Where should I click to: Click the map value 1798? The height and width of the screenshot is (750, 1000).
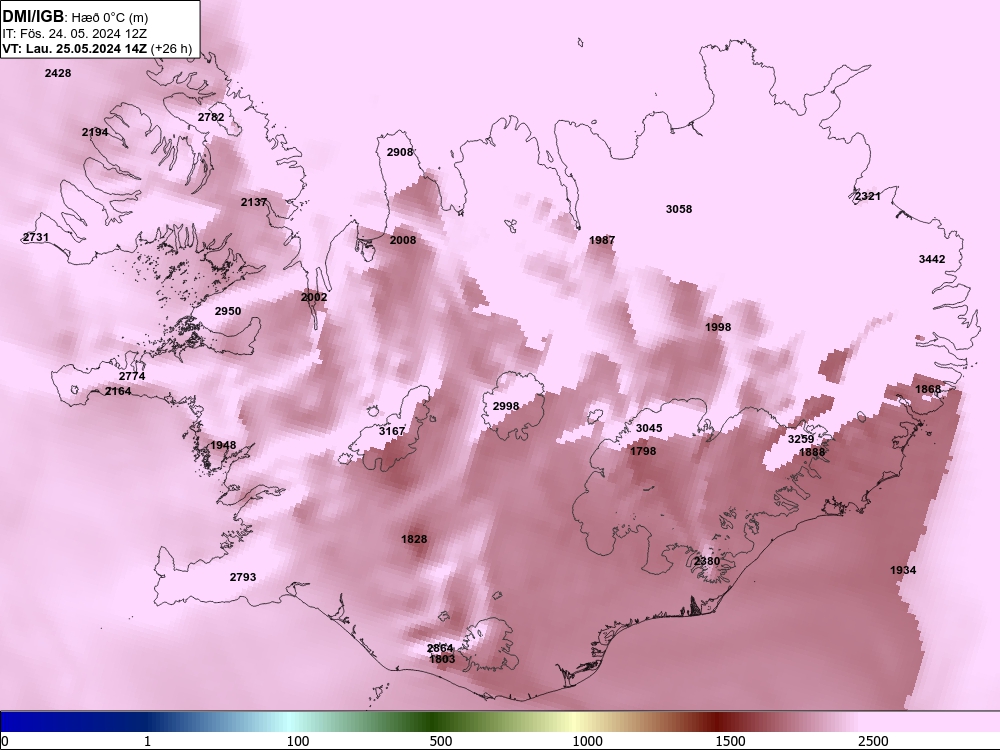(x=643, y=452)
